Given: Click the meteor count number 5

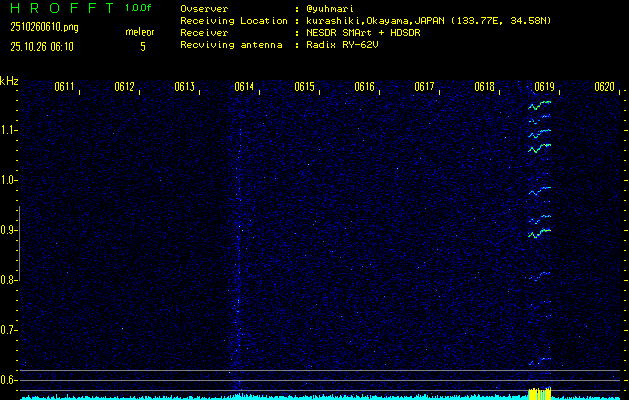Looking at the screenshot, I should pyautogui.click(x=142, y=46).
